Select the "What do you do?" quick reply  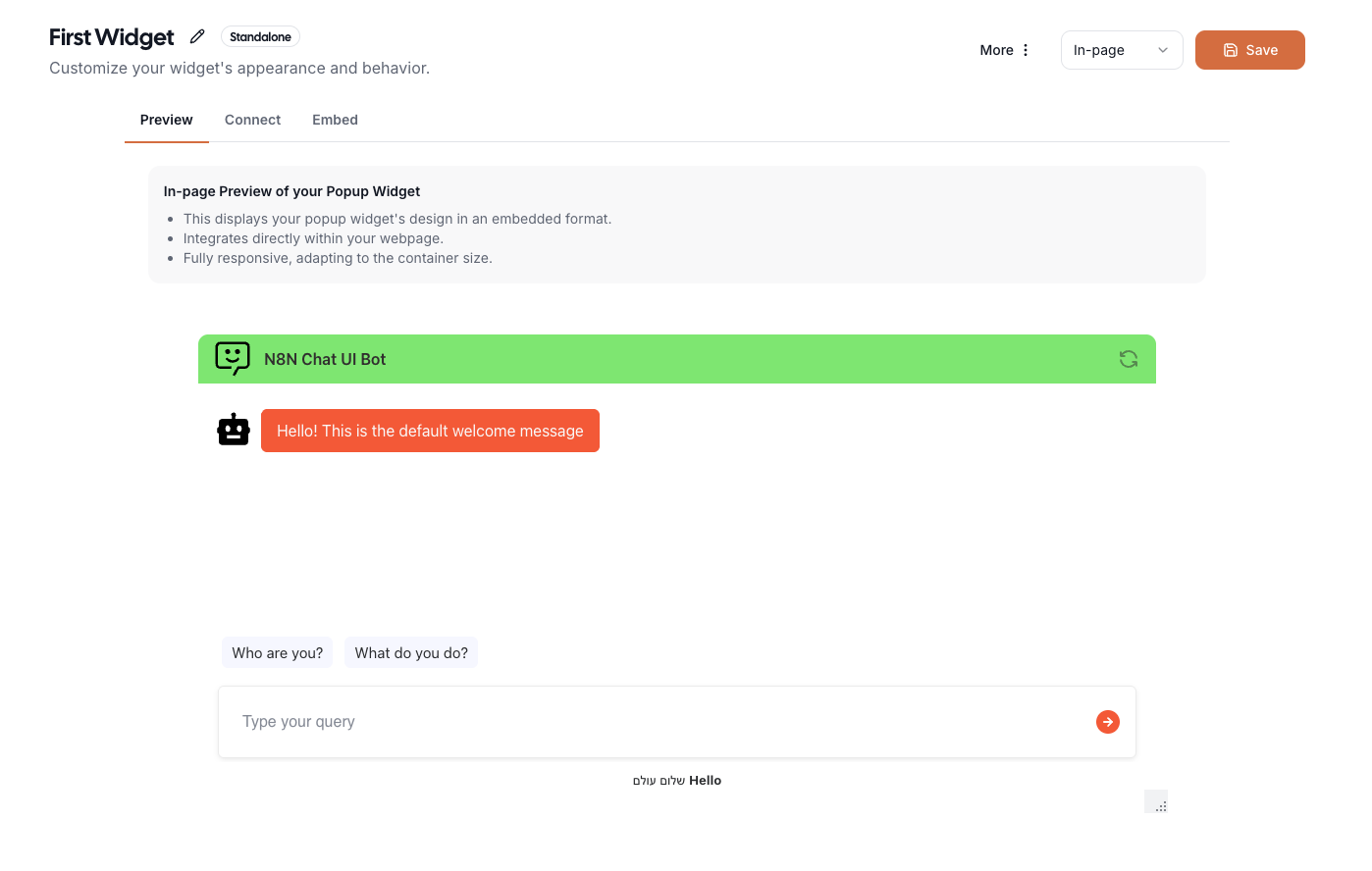coord(411,652)
